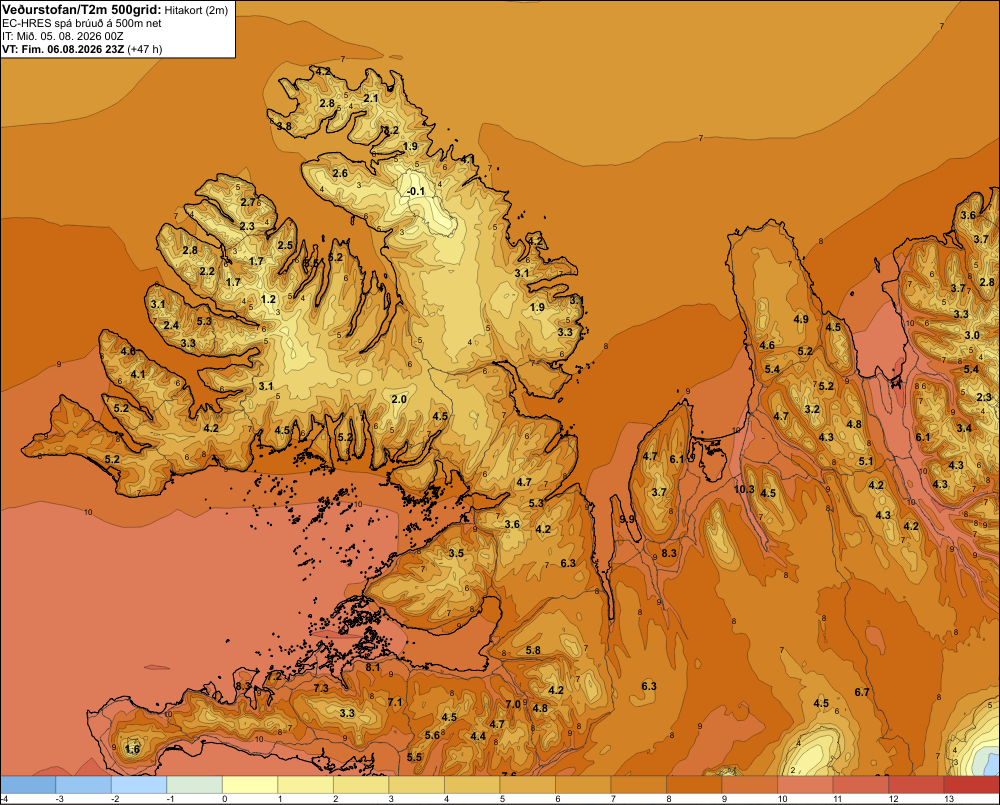Screen dimensions: 1000x805
Task: Click the '7.3' temperature value
Action: coord(321,688)
